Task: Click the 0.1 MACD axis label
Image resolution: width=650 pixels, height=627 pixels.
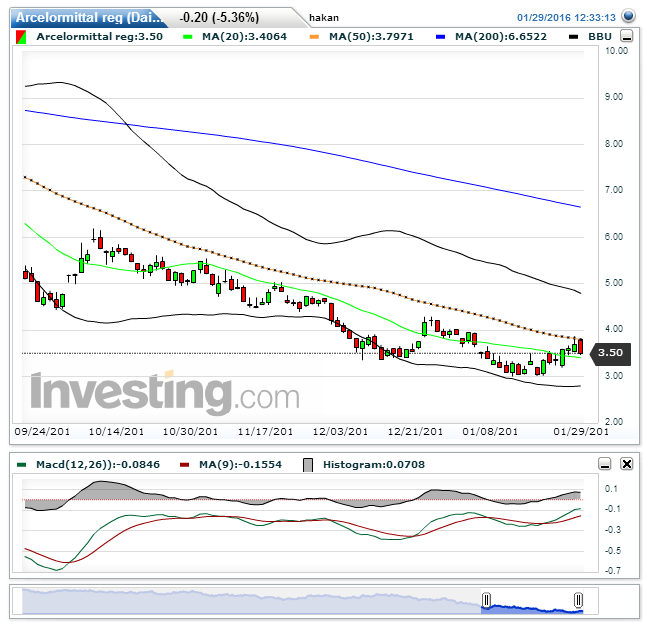Action: 611,489
